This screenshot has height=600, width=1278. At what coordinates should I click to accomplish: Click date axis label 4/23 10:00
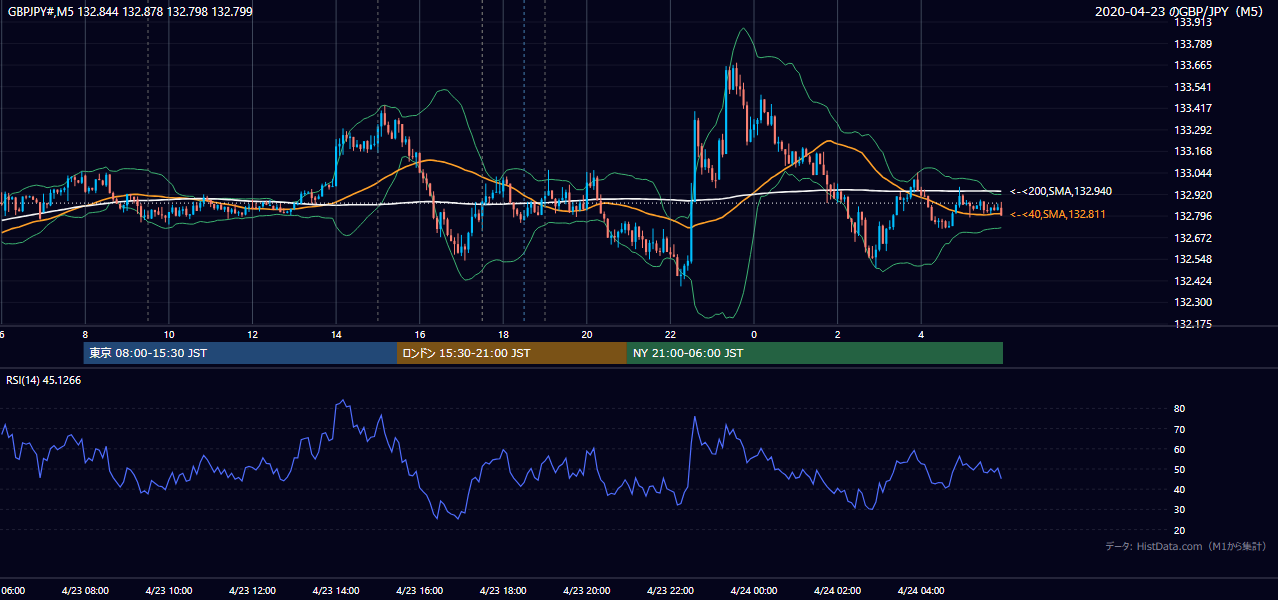point(168,591)
